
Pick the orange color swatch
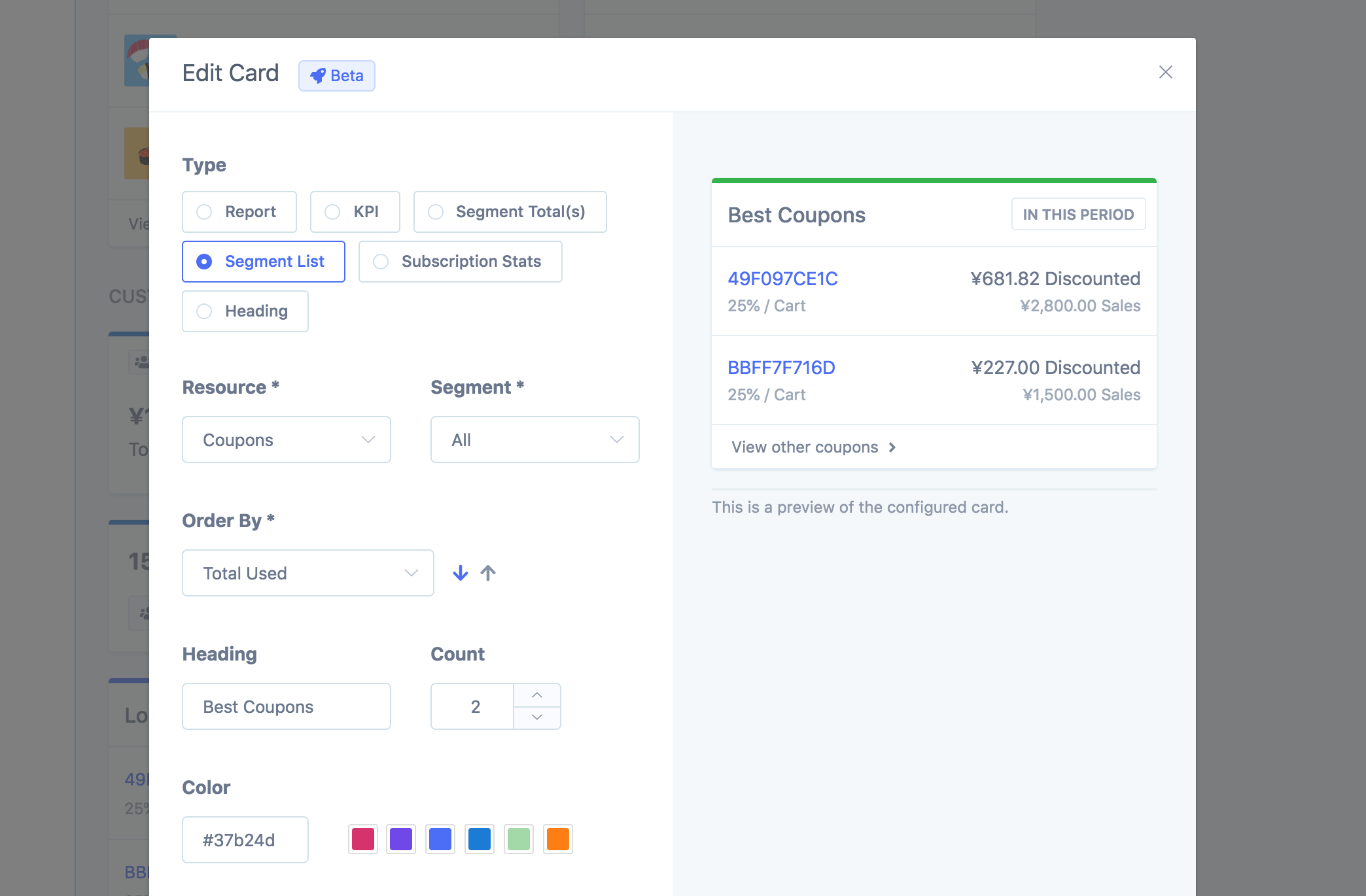(x=557, y=839)
